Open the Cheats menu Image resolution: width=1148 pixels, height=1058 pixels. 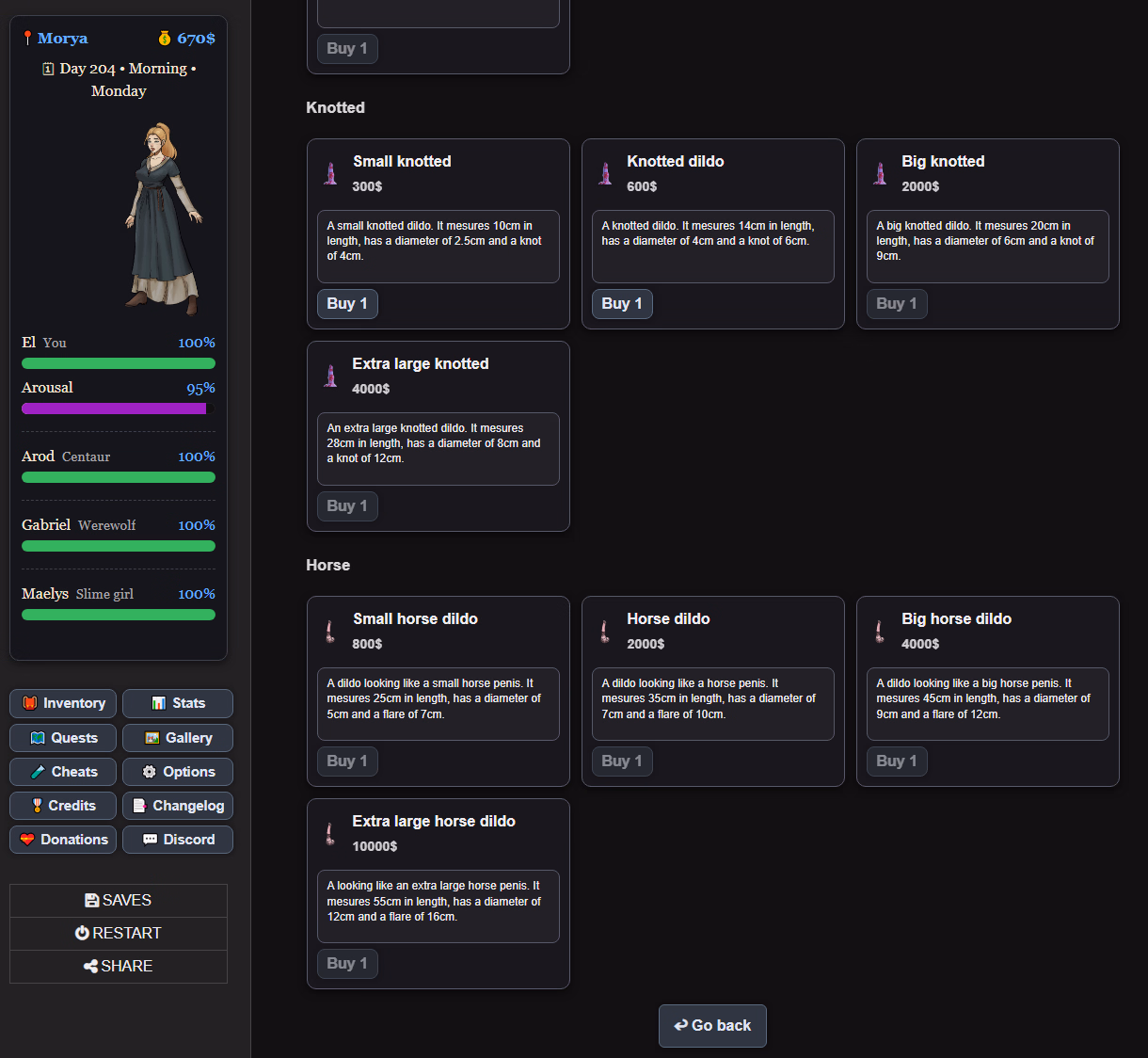tap(63, 772)
